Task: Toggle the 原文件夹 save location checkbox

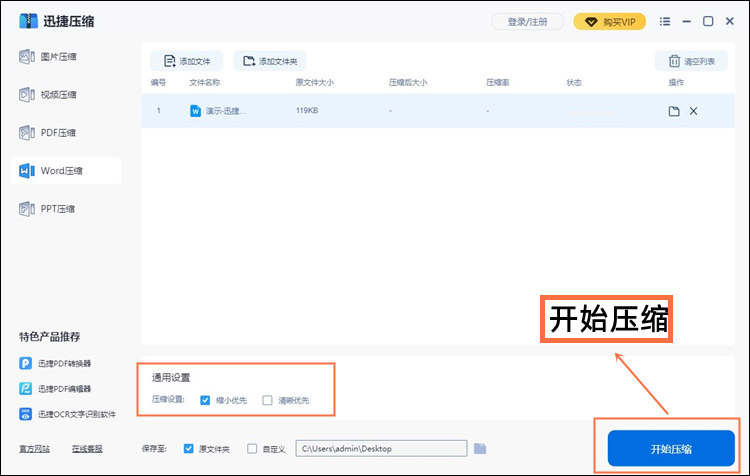Action: pos(189,449)
